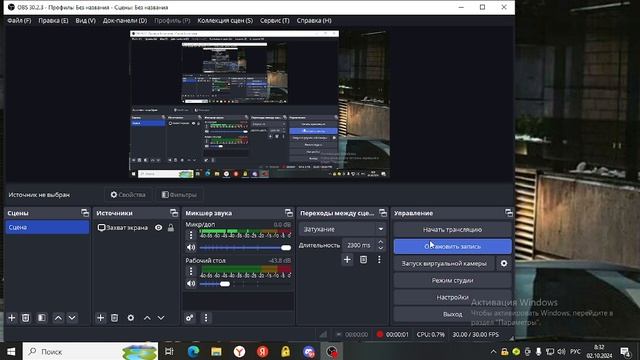Click the Фильтры source button

click(x=179, y=195)
